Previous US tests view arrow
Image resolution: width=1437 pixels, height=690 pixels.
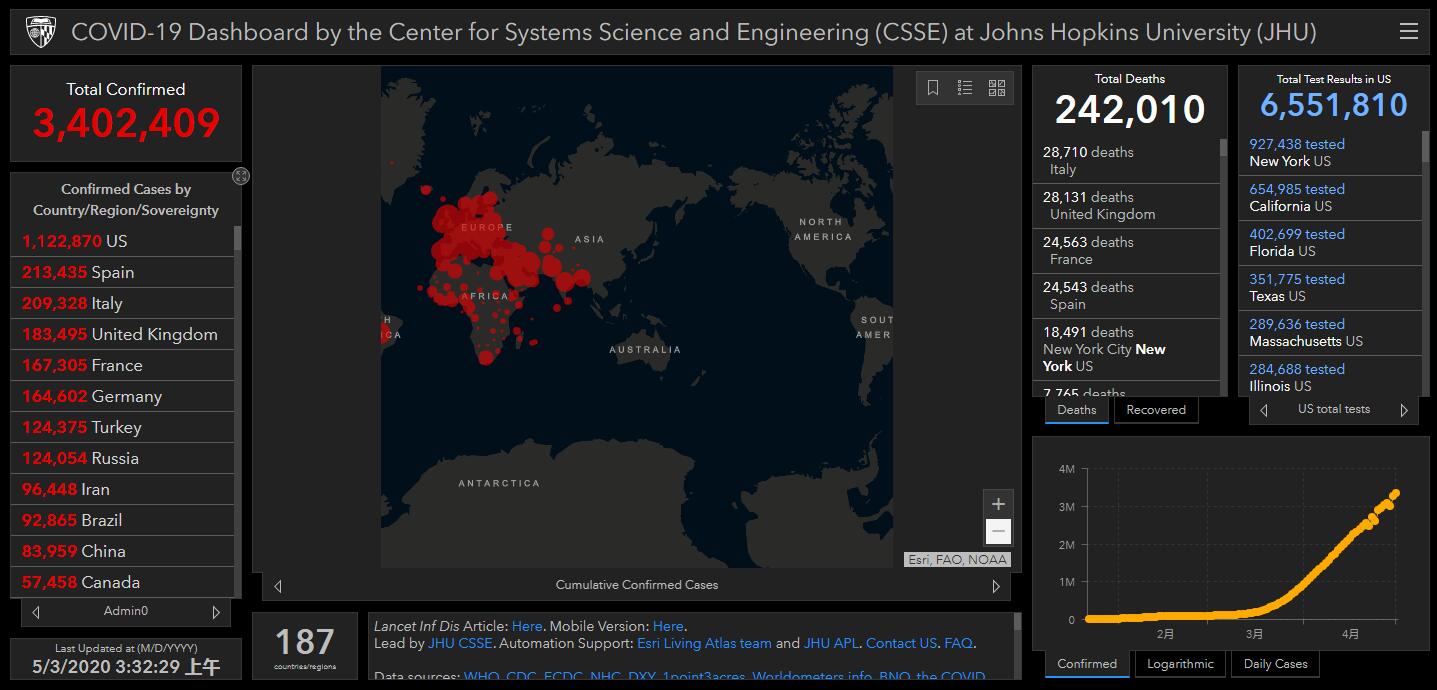pos(1264,410)
